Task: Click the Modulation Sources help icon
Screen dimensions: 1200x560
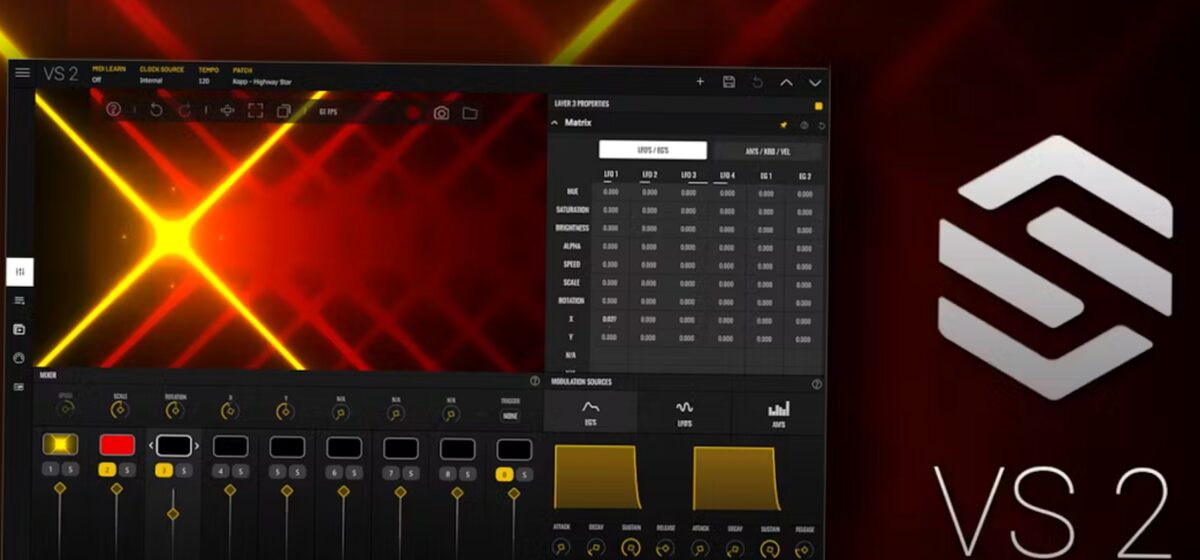Action: tap(817, 384)
